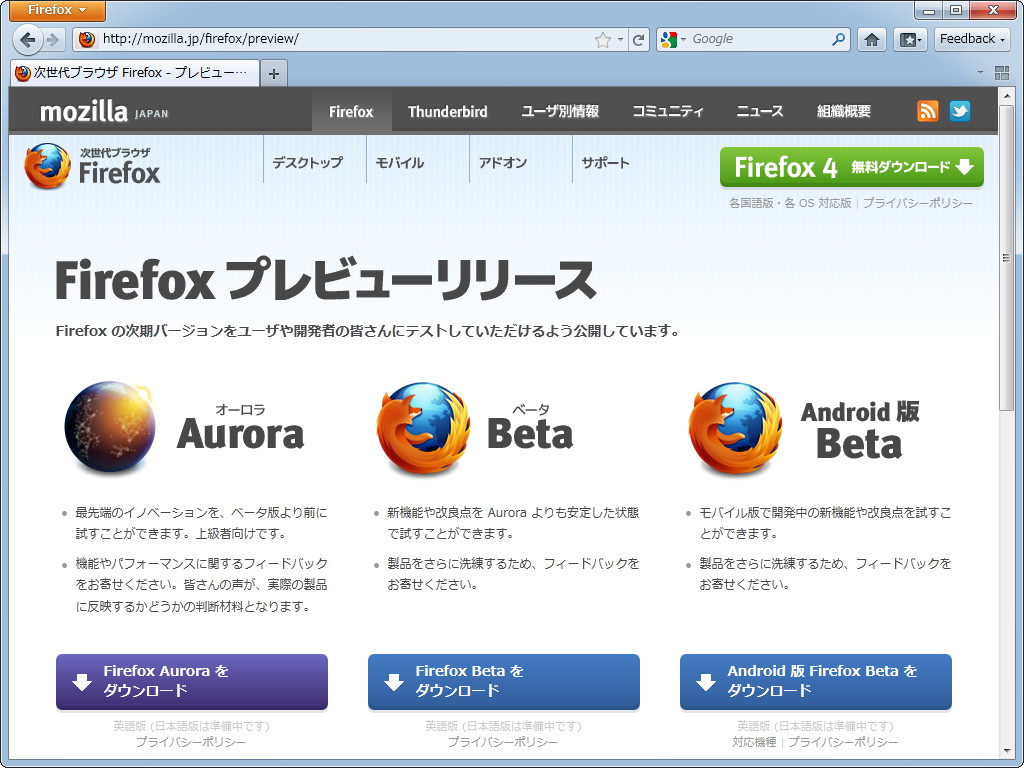This screenshot has height=768, width=1024.
Task: Click the Firefox 4 無料ダウンロード button
Action: pos(851,167)
